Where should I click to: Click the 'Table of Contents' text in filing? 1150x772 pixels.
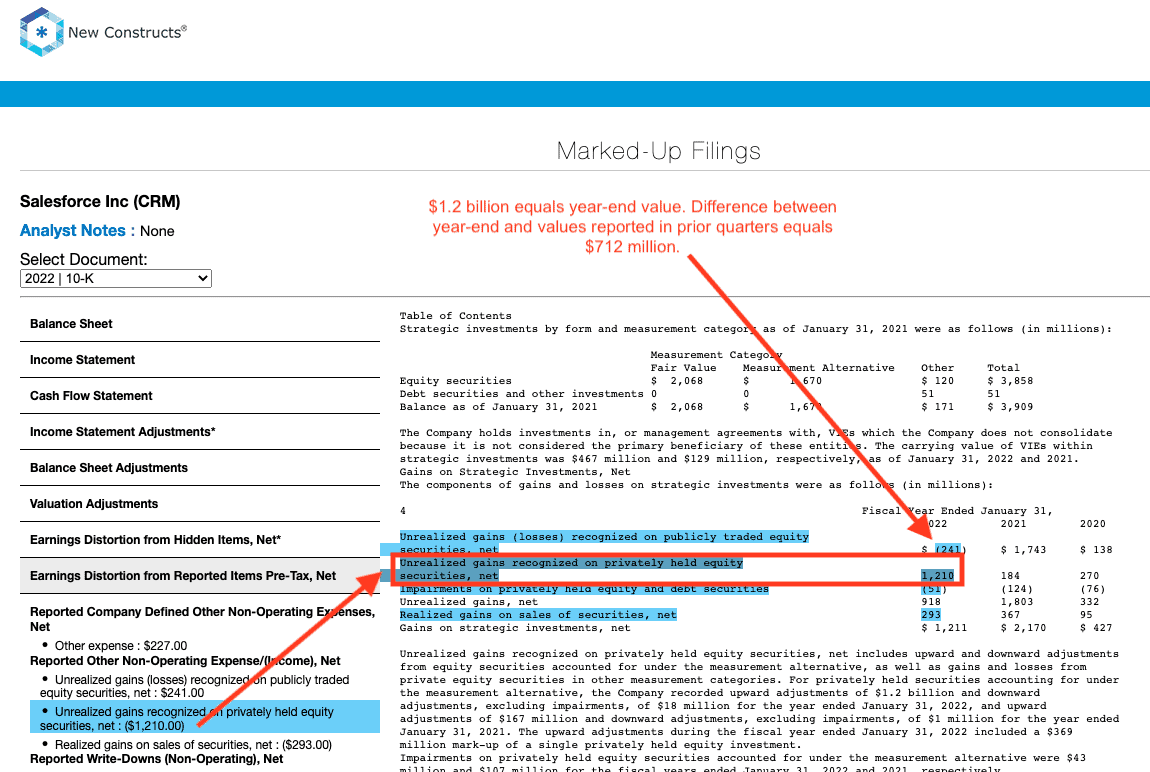point(455,316)
